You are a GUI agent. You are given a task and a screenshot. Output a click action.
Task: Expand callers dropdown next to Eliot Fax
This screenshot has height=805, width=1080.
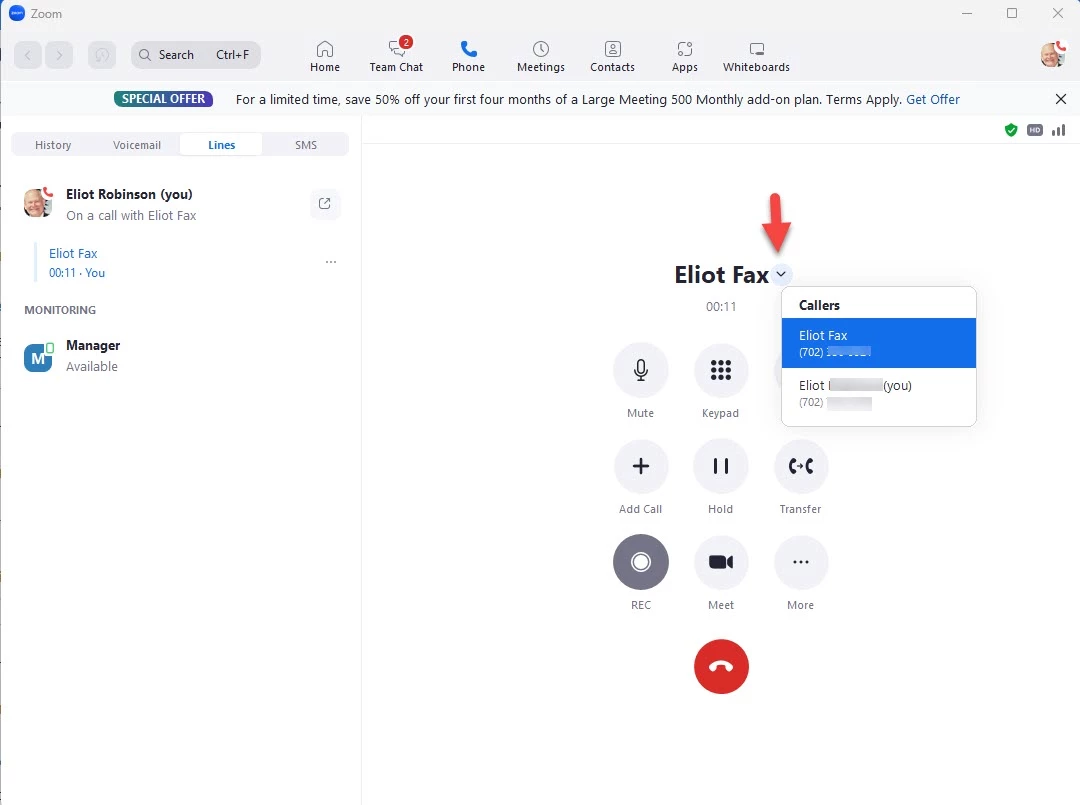click(781, 274)
